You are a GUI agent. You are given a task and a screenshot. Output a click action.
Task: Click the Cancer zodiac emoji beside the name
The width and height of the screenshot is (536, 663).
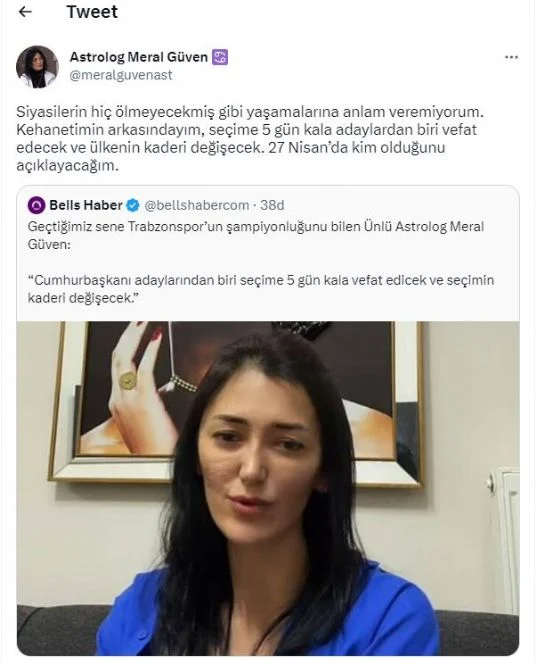click(220, 57)
